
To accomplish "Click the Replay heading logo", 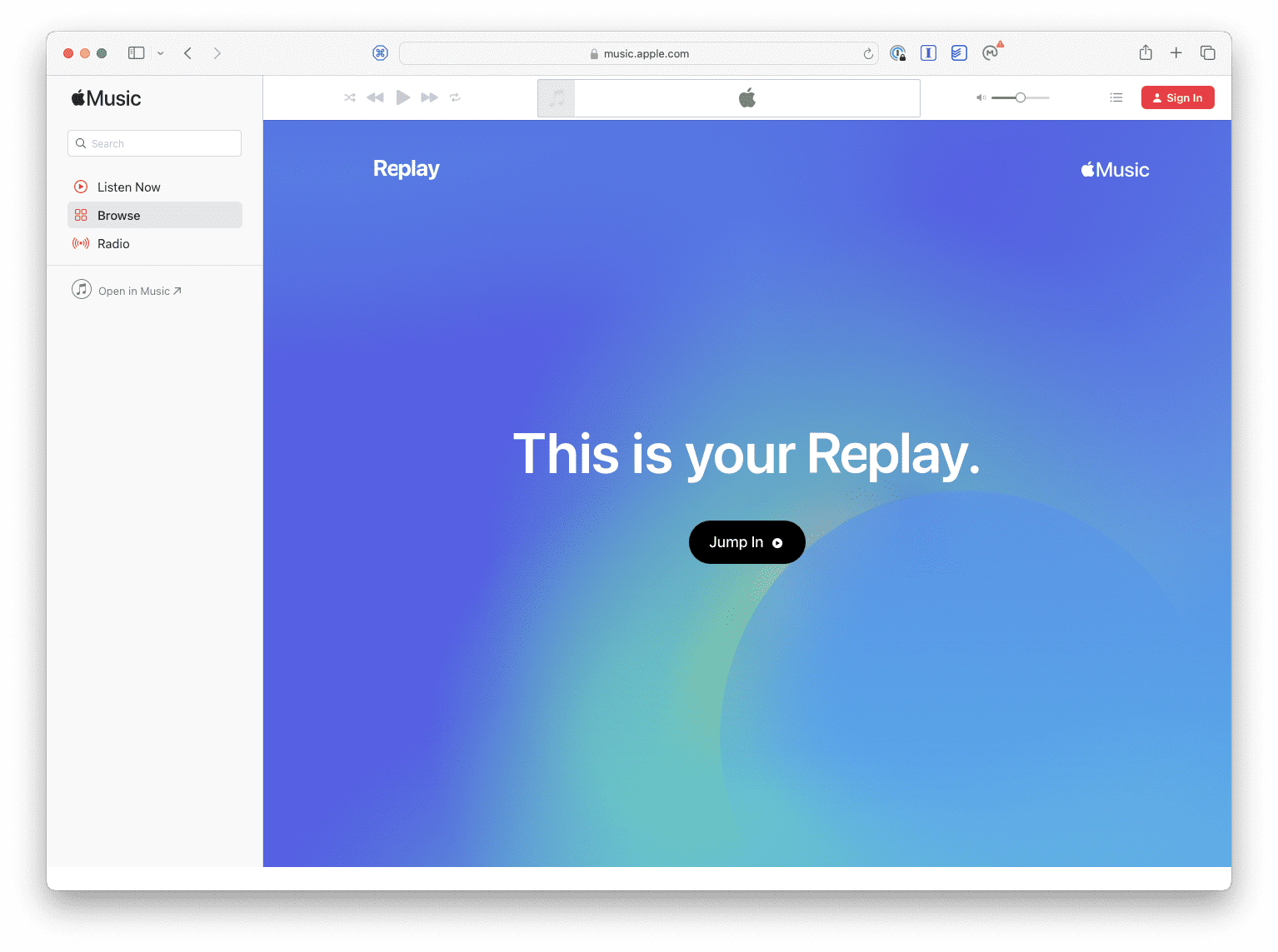I will click(x=406, y=169).
